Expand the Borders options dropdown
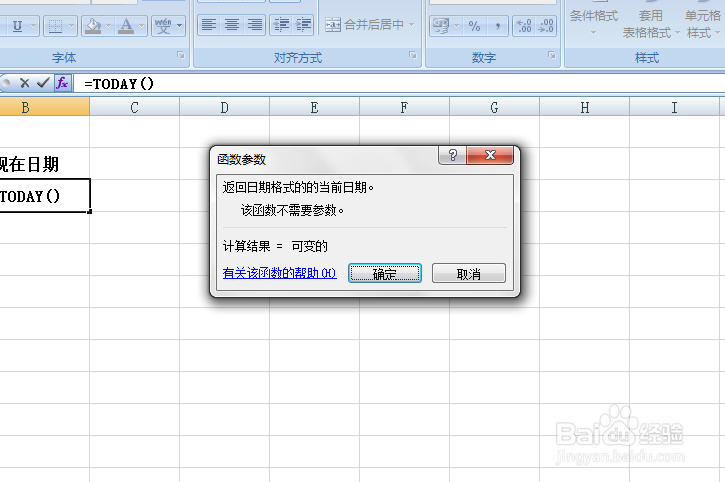 point(72,25)
